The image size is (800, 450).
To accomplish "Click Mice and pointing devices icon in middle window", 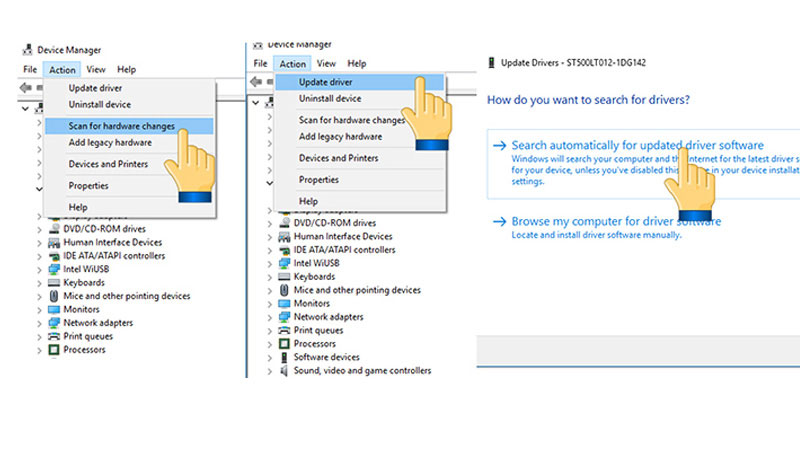I will 284,290.
